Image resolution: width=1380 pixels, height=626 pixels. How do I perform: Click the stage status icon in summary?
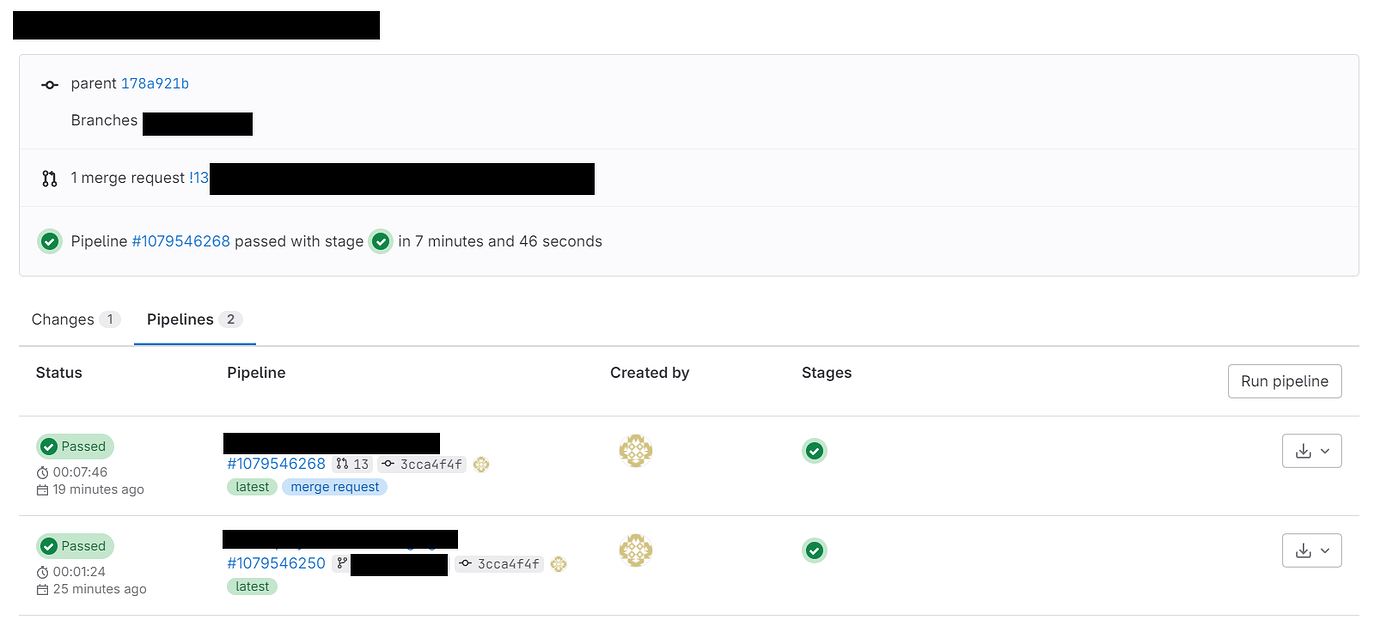pos(380,241)
